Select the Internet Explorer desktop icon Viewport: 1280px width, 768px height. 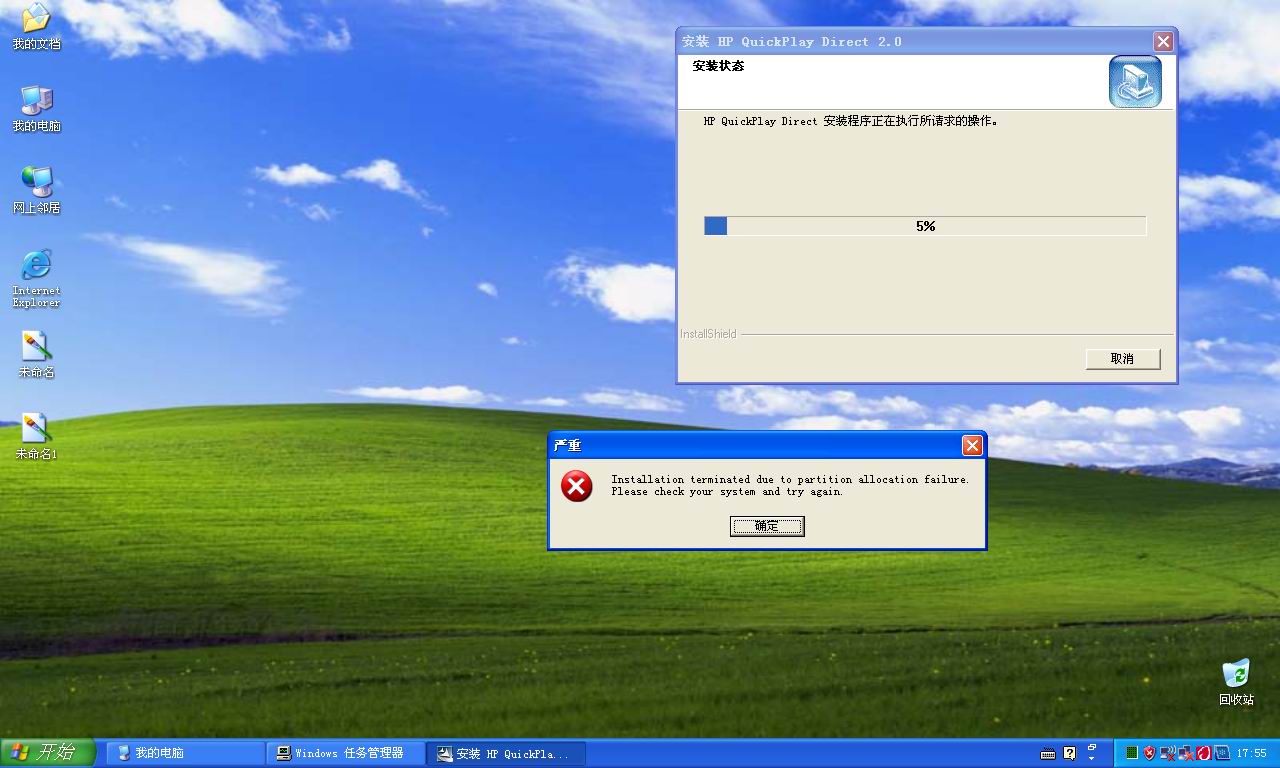pos(36,278)
